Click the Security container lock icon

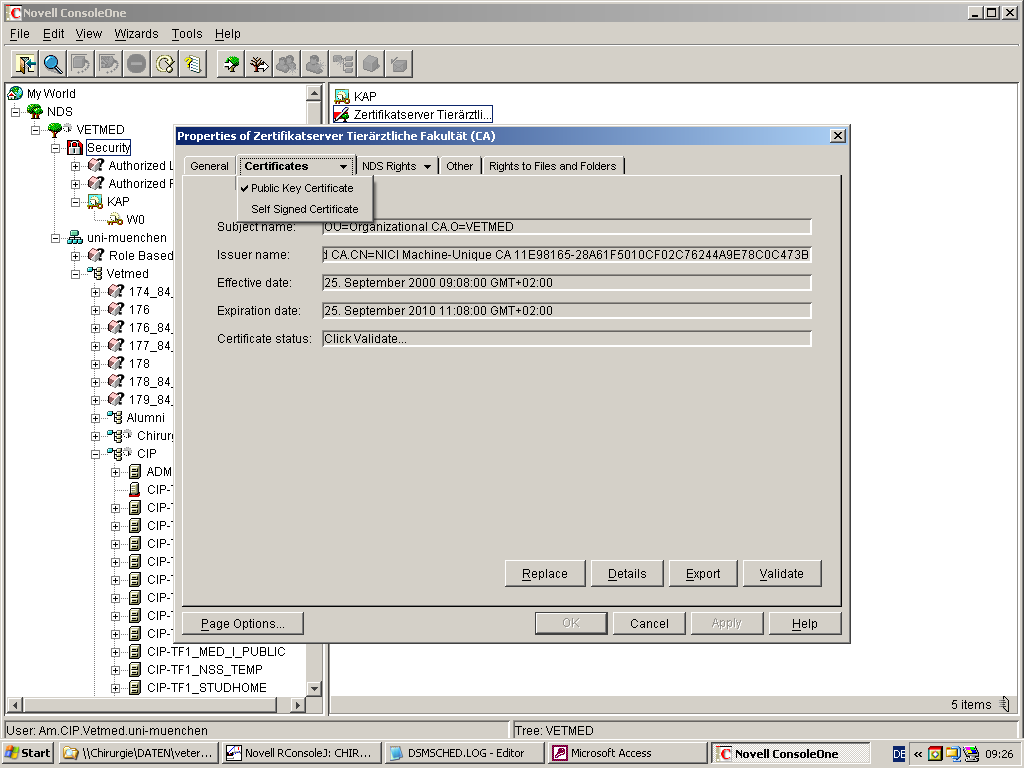[74, 148]
